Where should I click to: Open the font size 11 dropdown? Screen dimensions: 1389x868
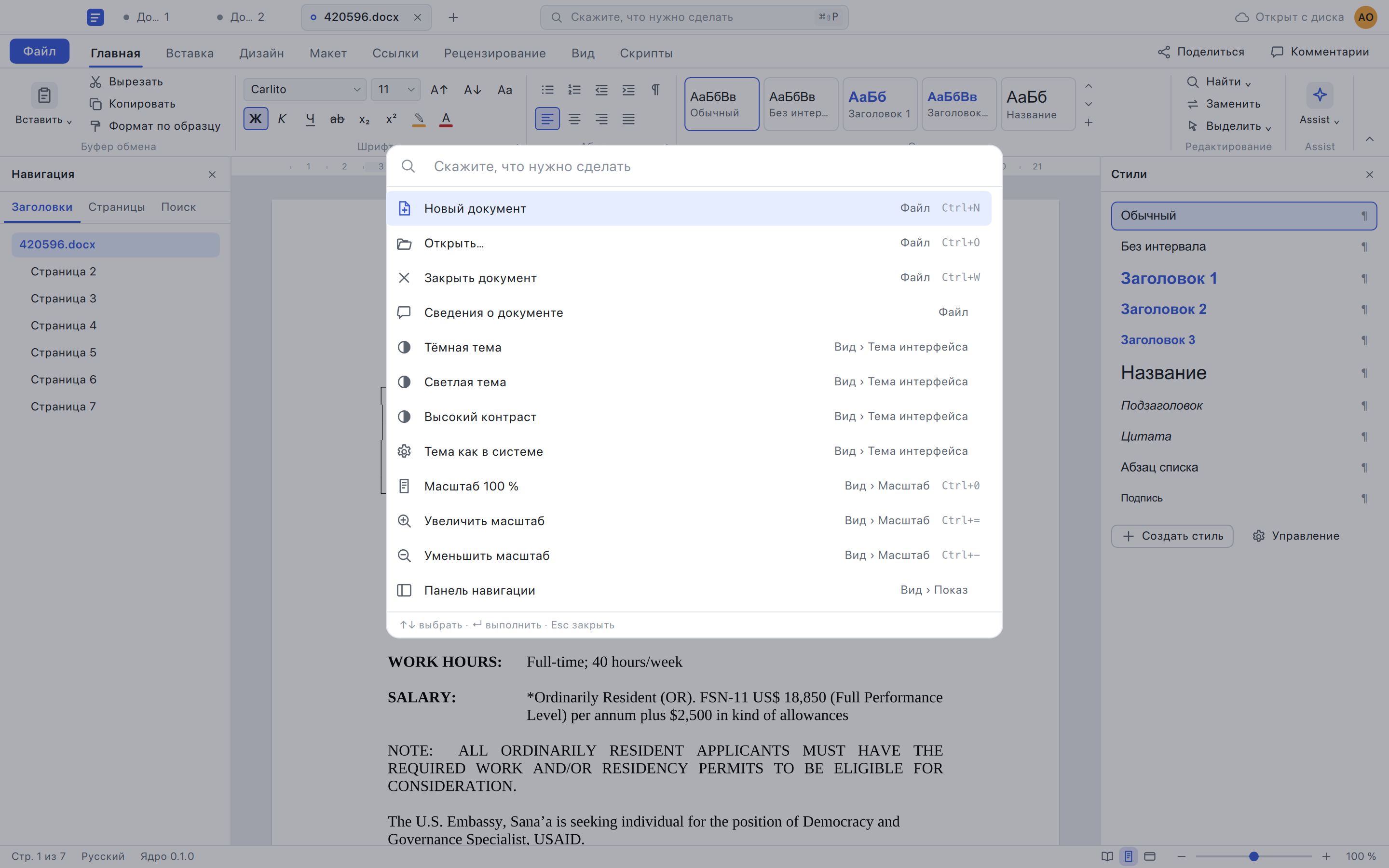click(x=395, y=90)
